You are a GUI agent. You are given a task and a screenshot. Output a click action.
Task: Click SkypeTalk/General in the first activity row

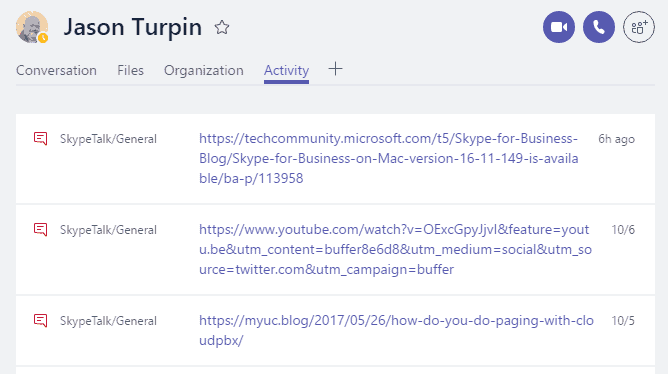[108, 139]
